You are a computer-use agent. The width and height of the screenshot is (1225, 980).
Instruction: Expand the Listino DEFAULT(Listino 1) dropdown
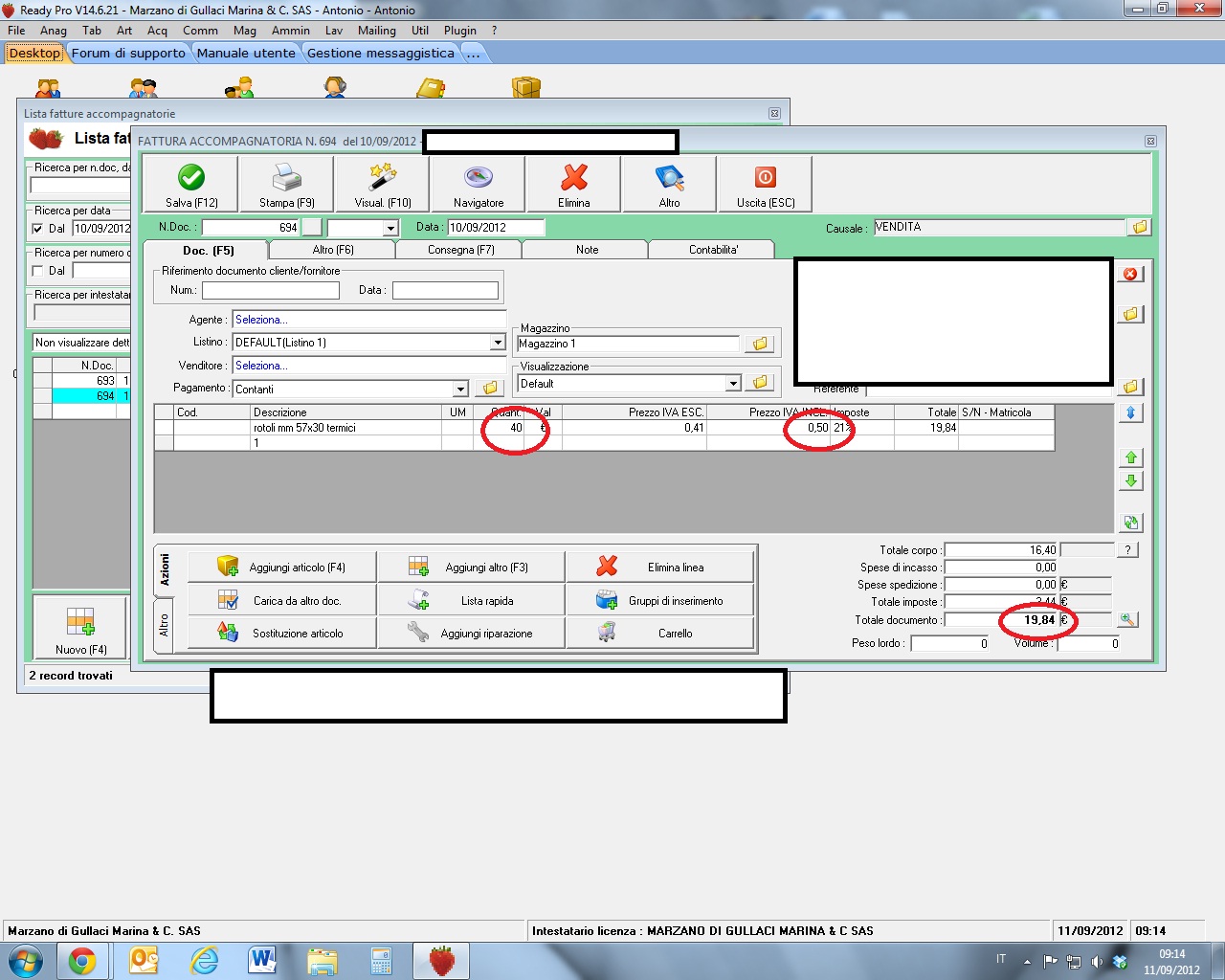coord(498,343)
